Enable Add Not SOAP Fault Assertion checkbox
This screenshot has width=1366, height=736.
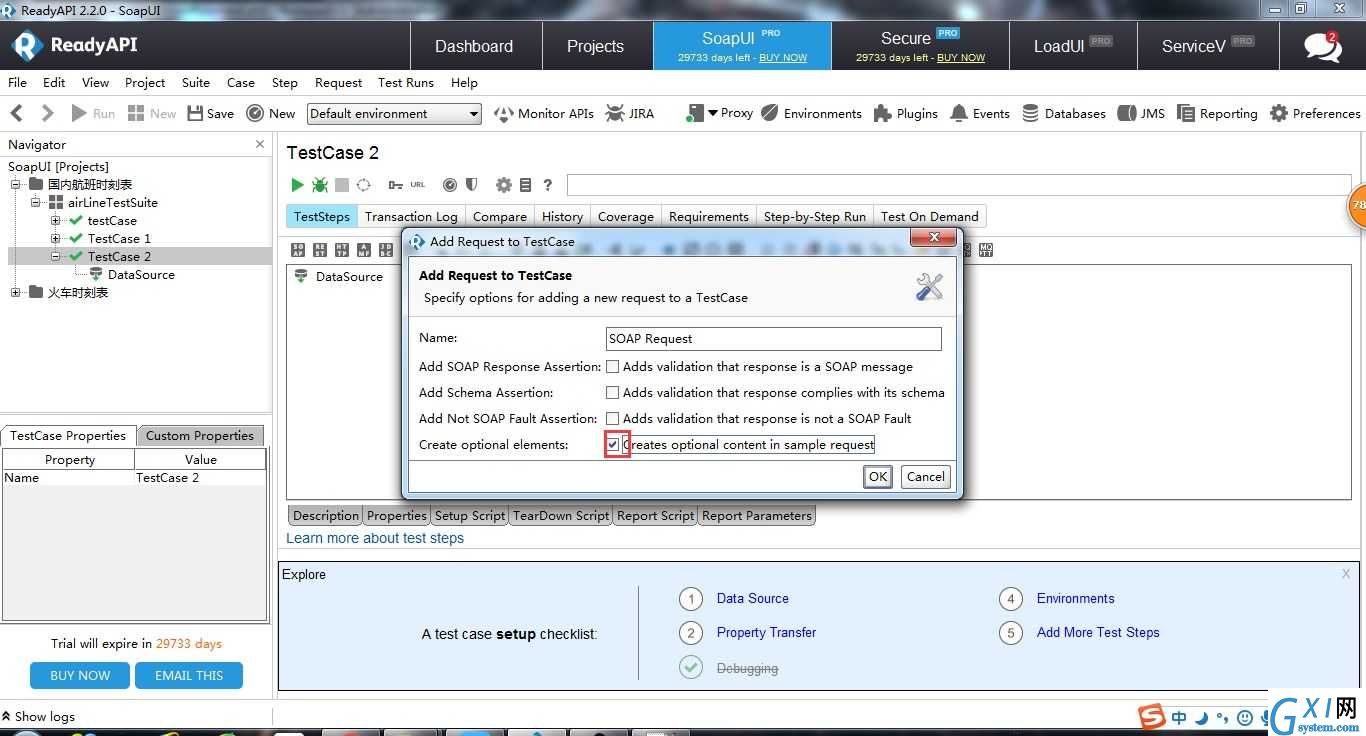point(612,419)
